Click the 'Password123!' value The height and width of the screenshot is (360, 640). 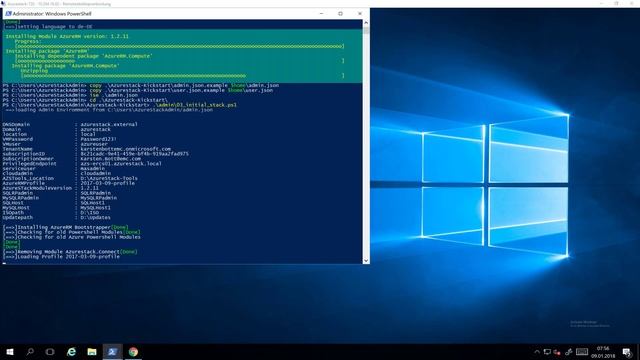point(98,139)
